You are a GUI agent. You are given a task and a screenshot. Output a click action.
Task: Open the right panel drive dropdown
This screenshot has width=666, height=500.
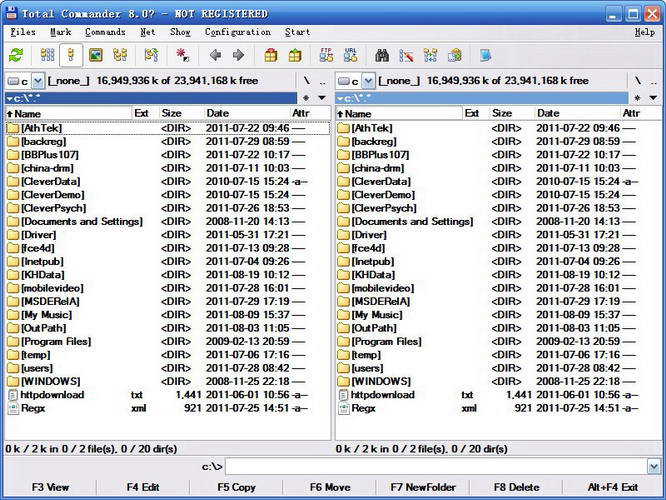pos(368,81)
